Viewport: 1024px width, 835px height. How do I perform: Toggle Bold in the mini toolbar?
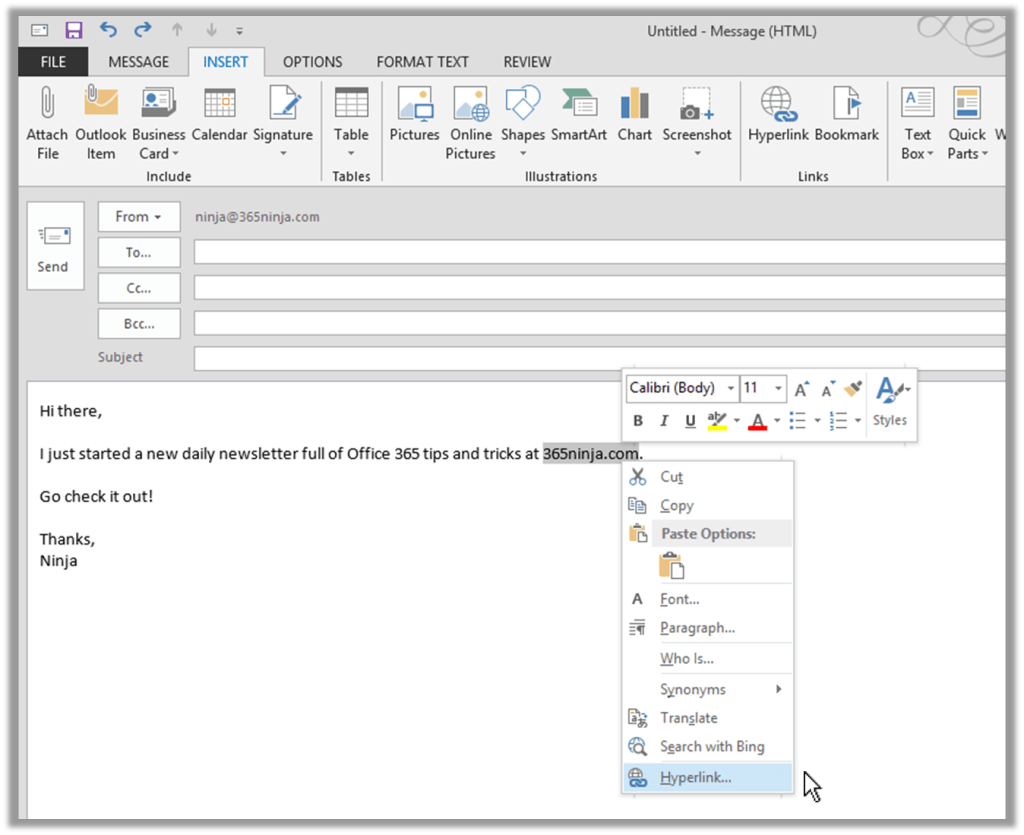pos(638,421)
